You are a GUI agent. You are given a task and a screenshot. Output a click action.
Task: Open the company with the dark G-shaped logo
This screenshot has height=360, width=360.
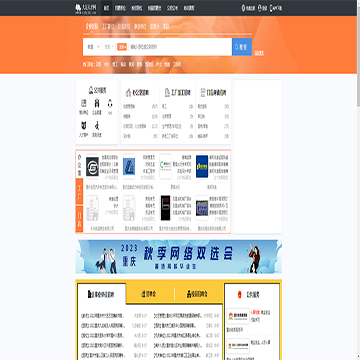click(92, 167)
